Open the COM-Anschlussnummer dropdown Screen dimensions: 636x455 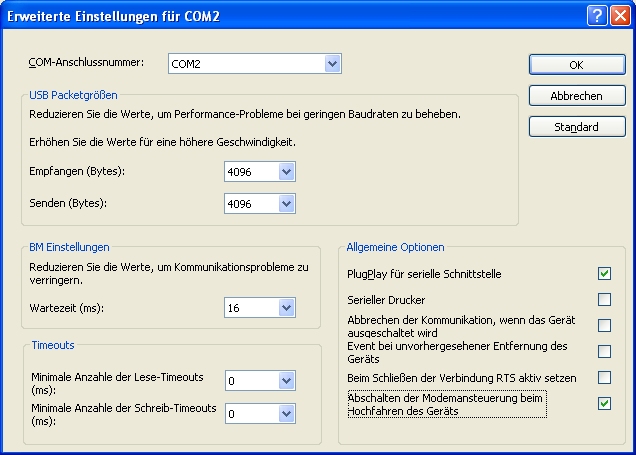coord(333,64)
